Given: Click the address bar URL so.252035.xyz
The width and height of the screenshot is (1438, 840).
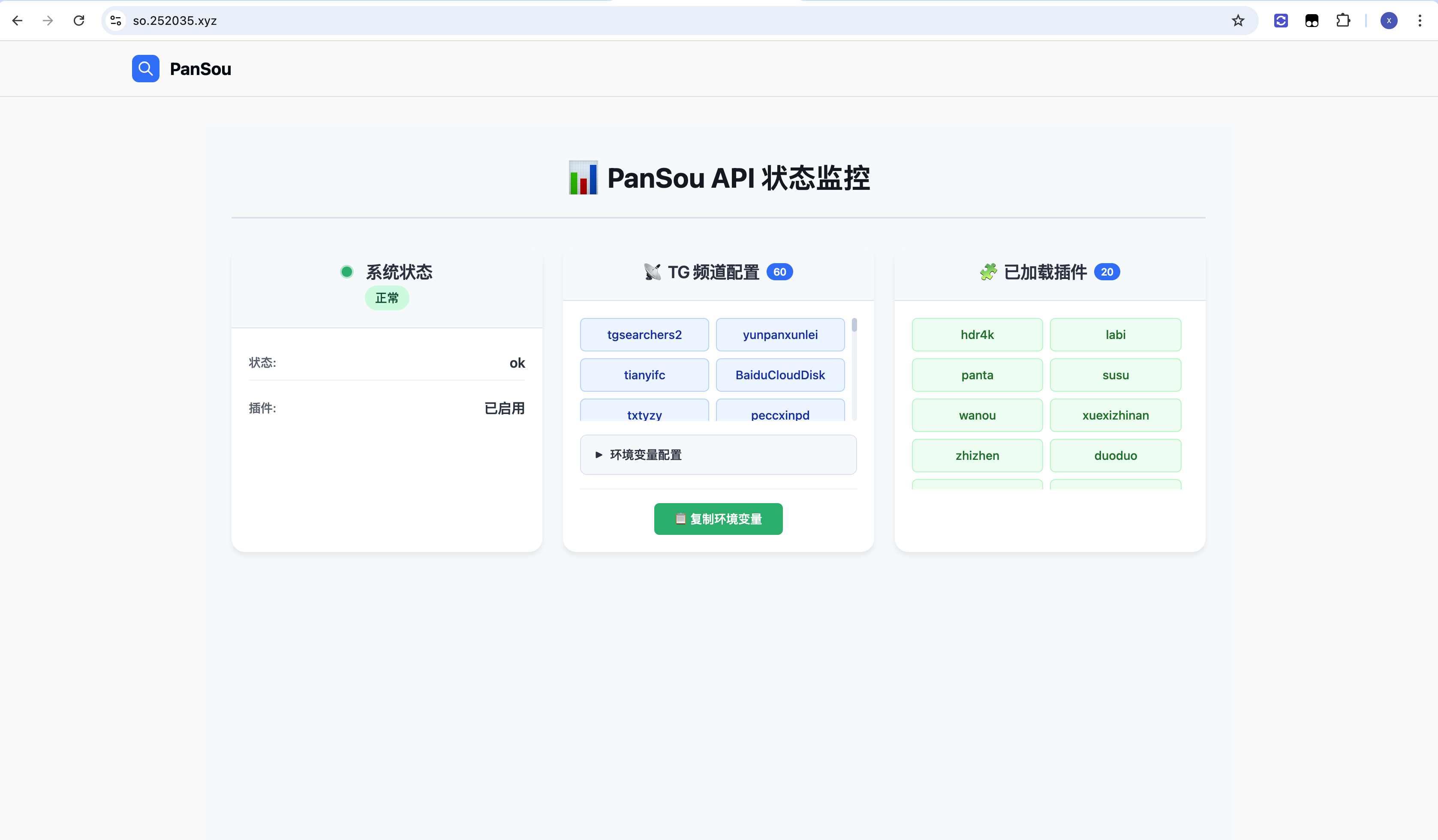Looking at the screenshot, I should (174, 21).
